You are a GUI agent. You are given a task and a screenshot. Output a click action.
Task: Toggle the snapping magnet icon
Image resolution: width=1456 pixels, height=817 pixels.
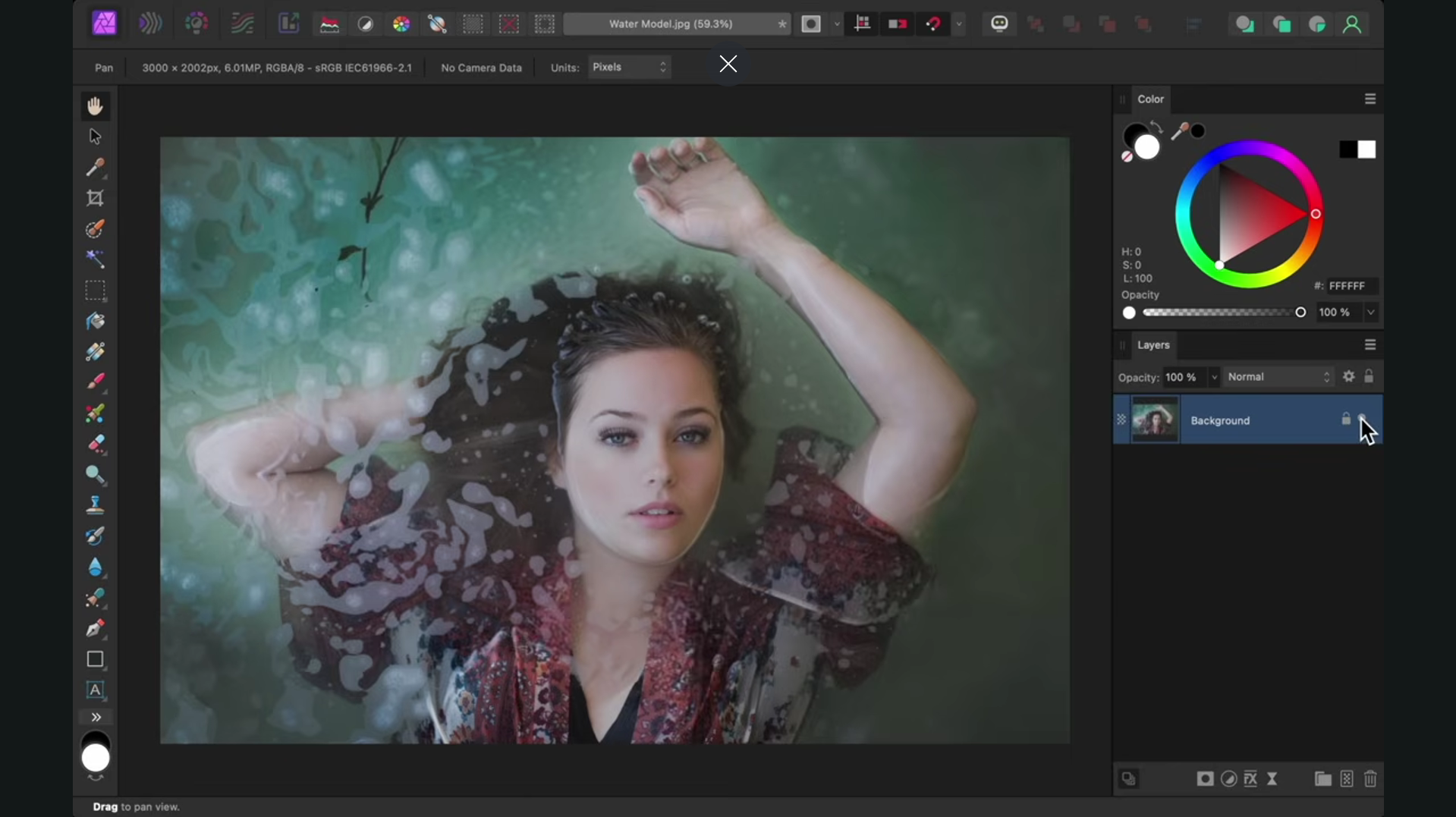[933, 24]
